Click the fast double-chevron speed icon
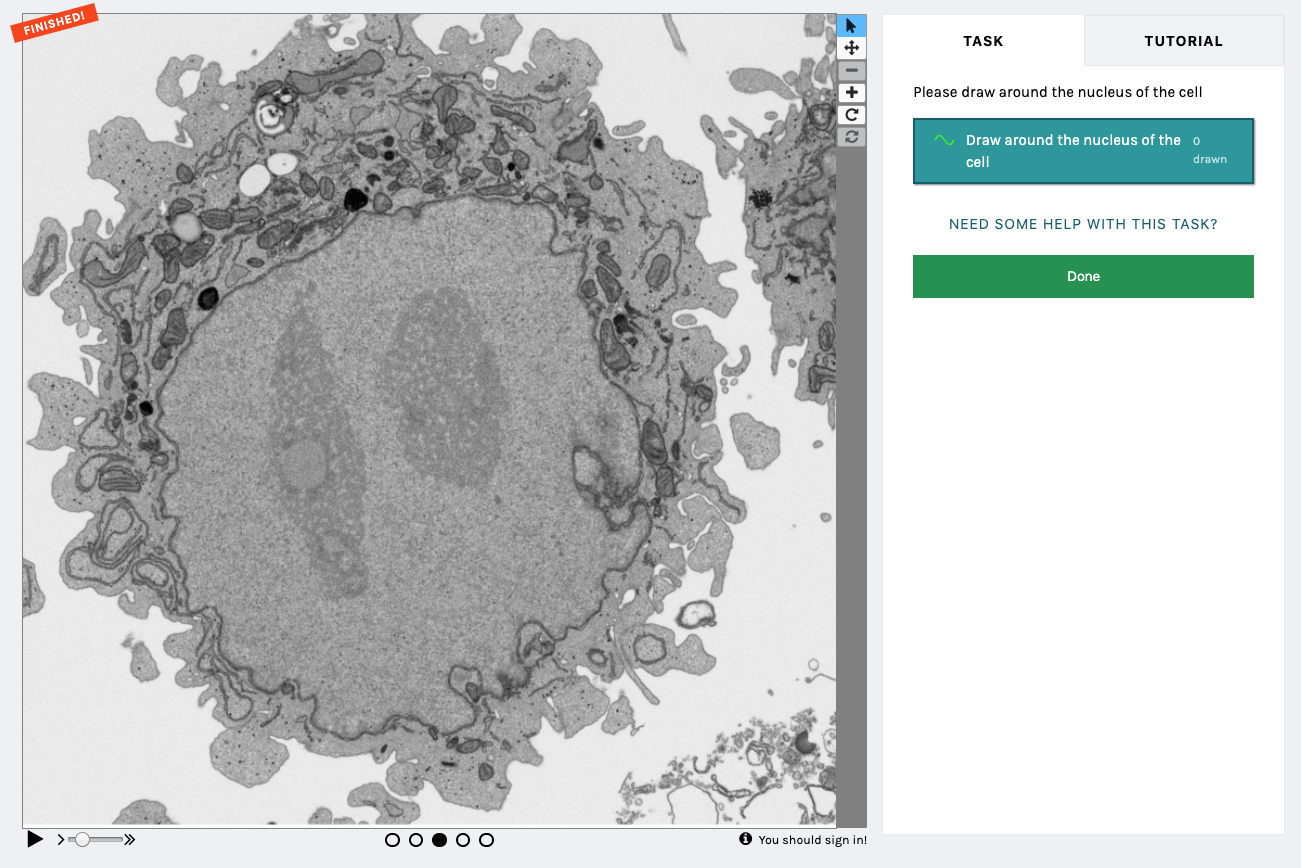This screenshot has height=868, width=1301. (129, 839)
